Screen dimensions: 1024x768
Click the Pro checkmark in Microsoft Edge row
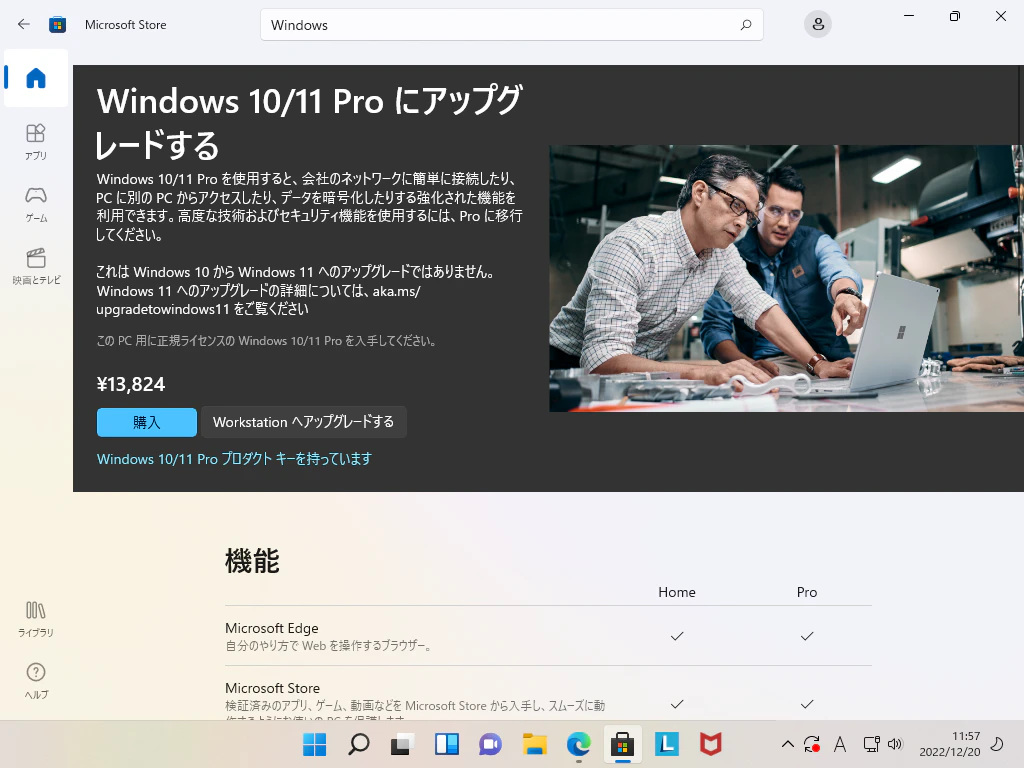tap(807, 636)
